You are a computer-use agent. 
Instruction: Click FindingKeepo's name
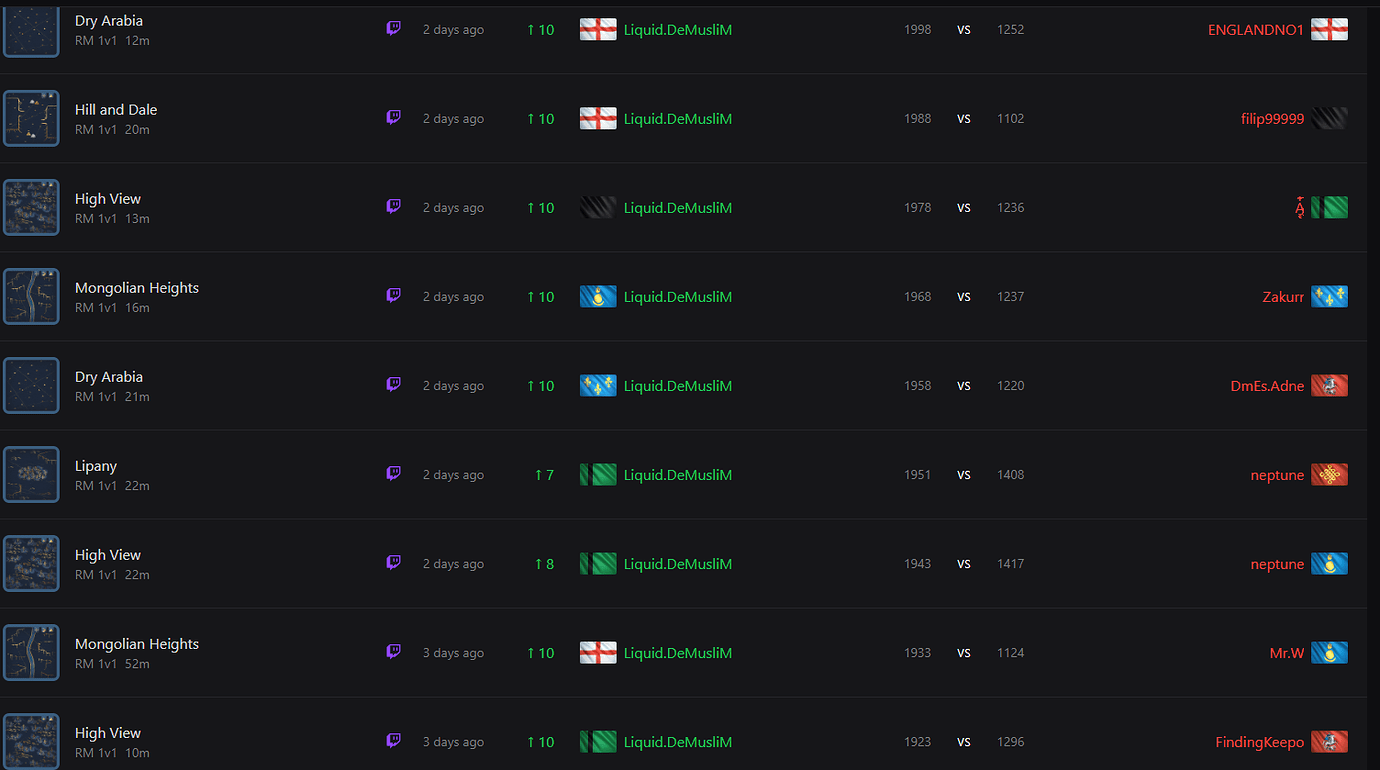coord(1259,741)
